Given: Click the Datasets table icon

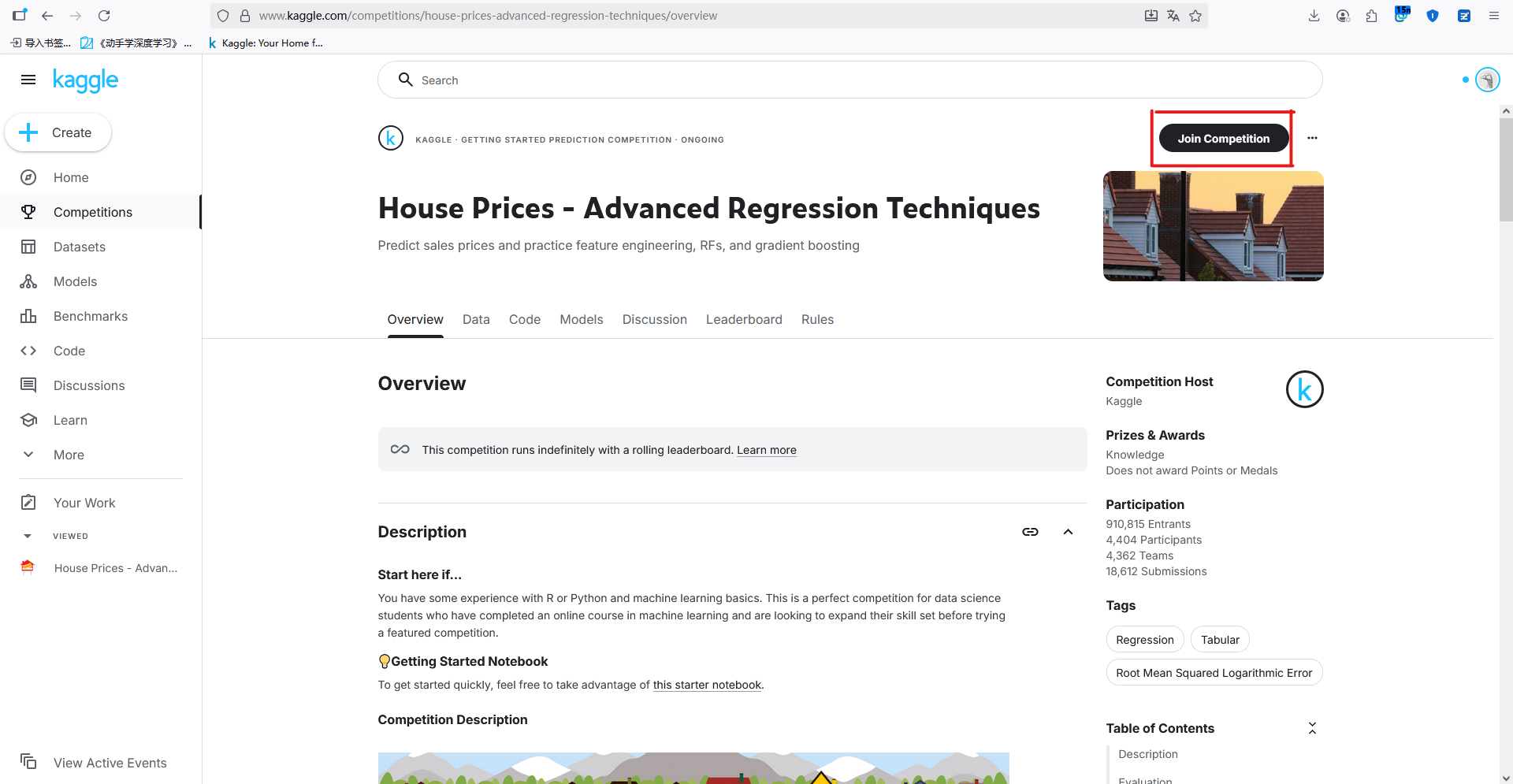Looking at the screenshot, I should (28, 247).
